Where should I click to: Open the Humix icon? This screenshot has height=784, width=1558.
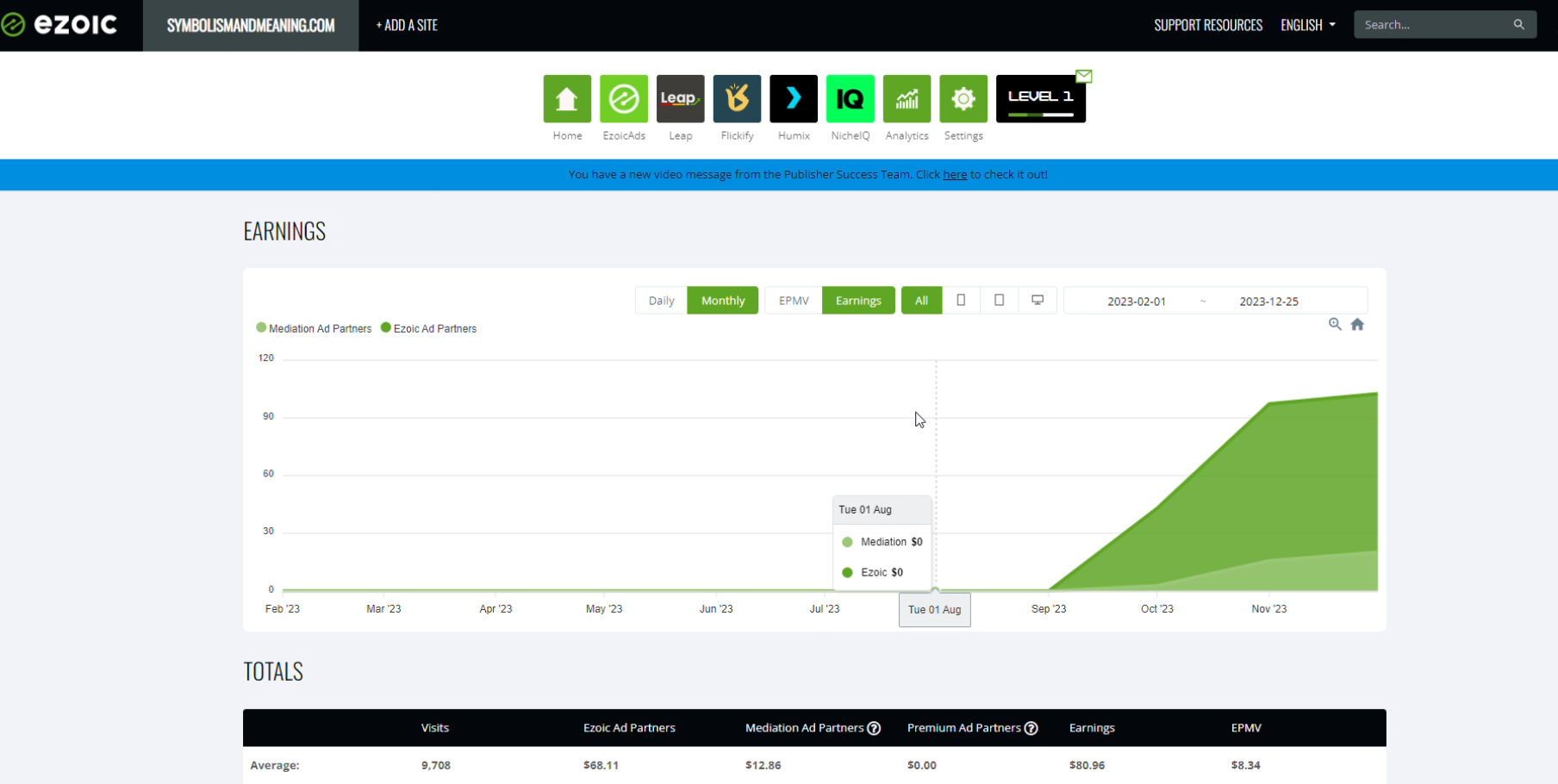[x=794, y=99]
